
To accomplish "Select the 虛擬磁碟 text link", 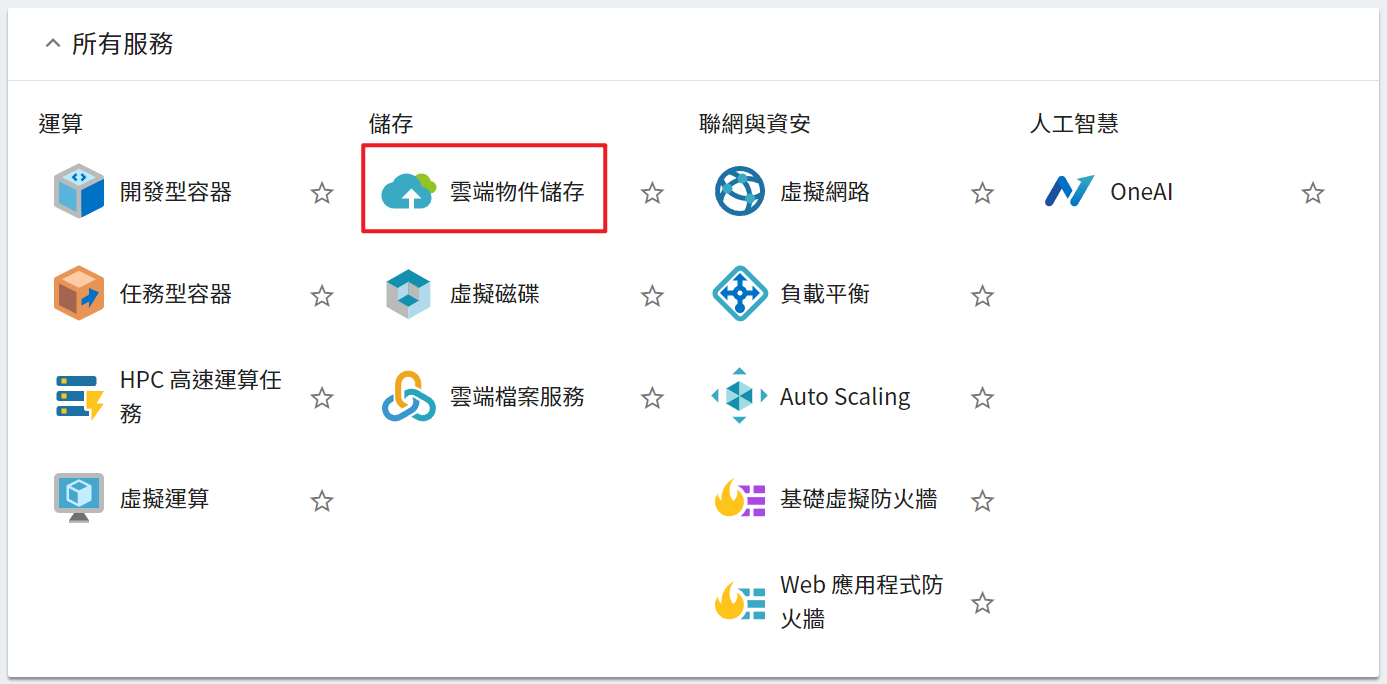I will tap(494, 294).
